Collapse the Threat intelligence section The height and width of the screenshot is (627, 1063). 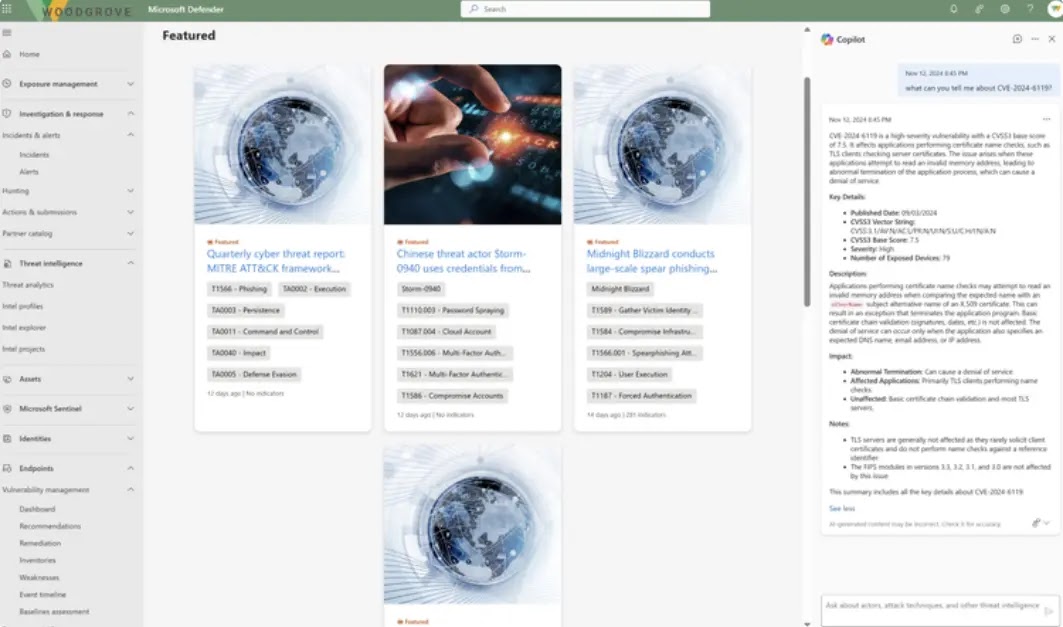130,263
